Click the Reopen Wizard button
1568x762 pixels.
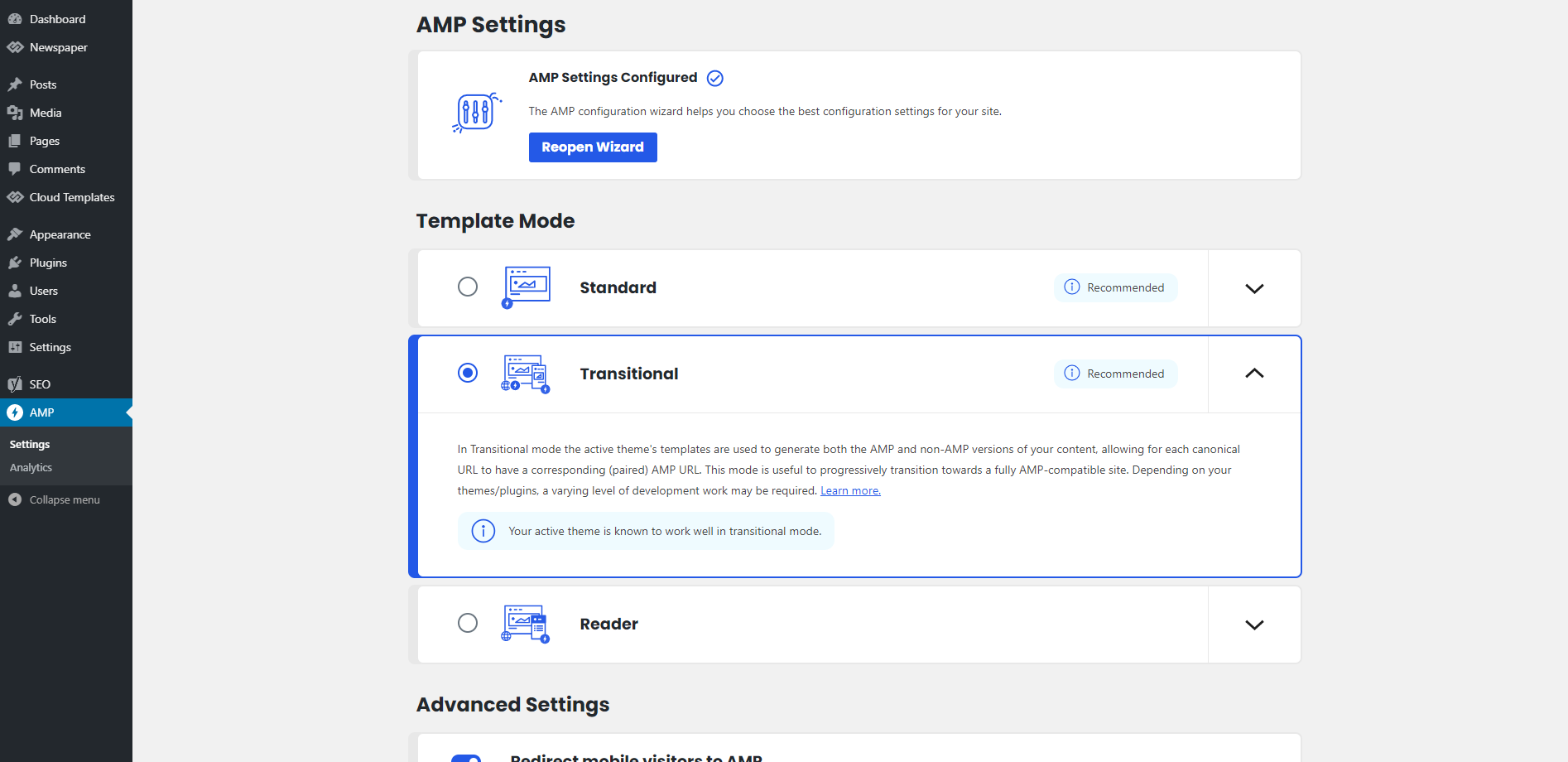[593, 147]
